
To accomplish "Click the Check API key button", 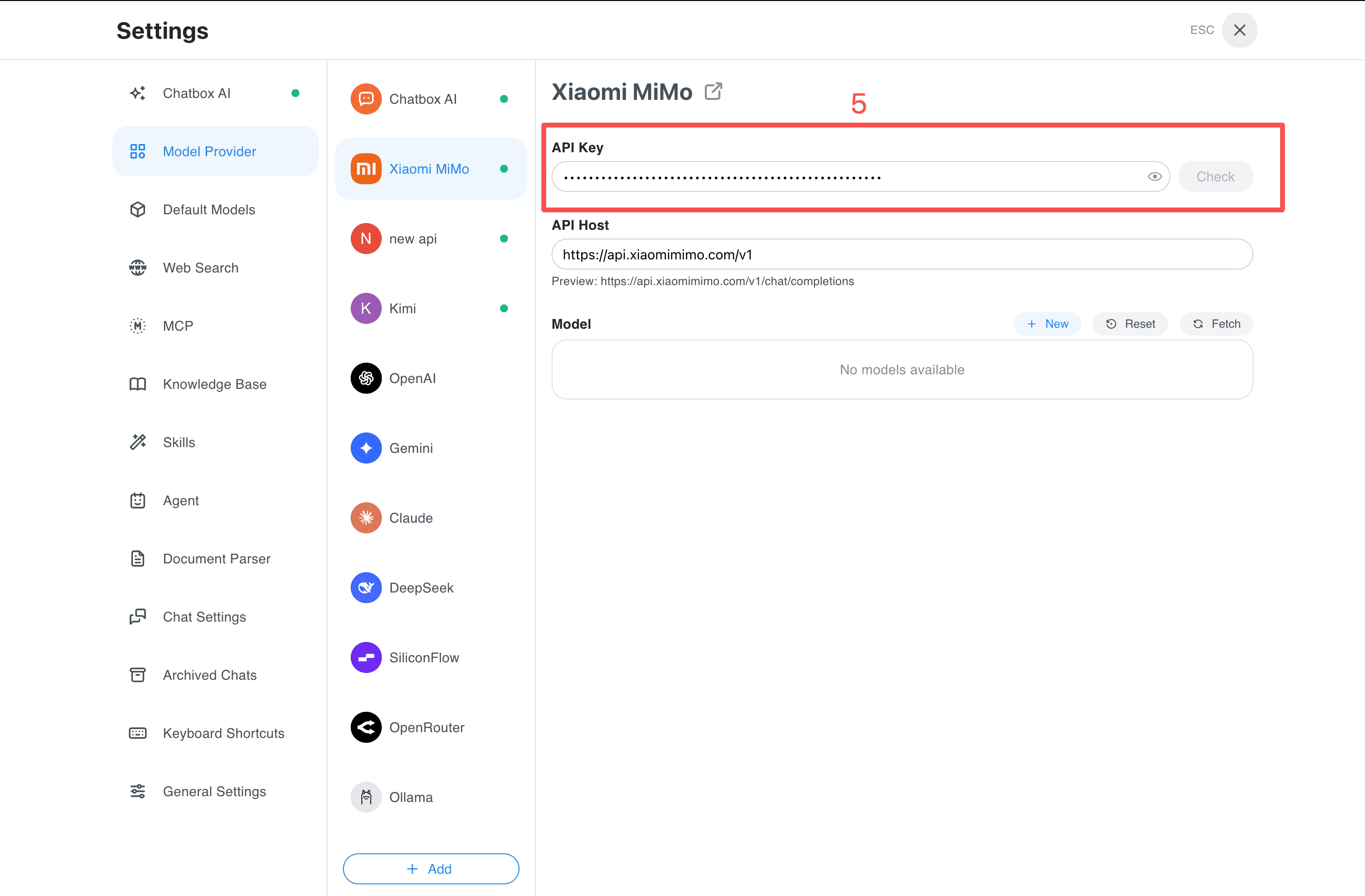I will (1215, 176).
